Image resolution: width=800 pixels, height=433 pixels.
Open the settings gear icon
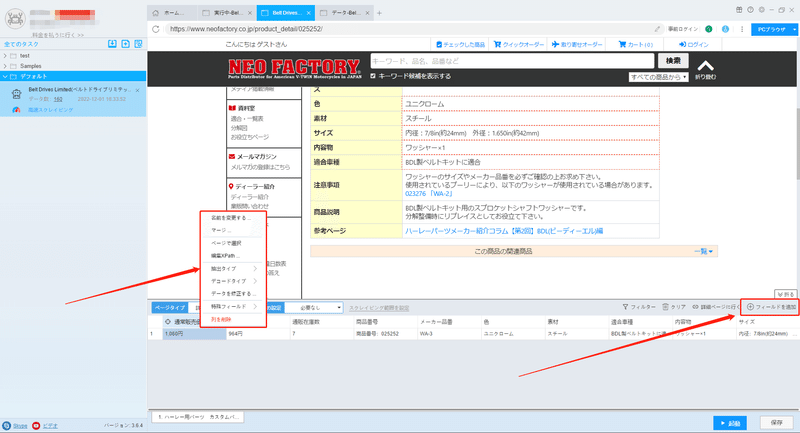click(x=762, y=10)
